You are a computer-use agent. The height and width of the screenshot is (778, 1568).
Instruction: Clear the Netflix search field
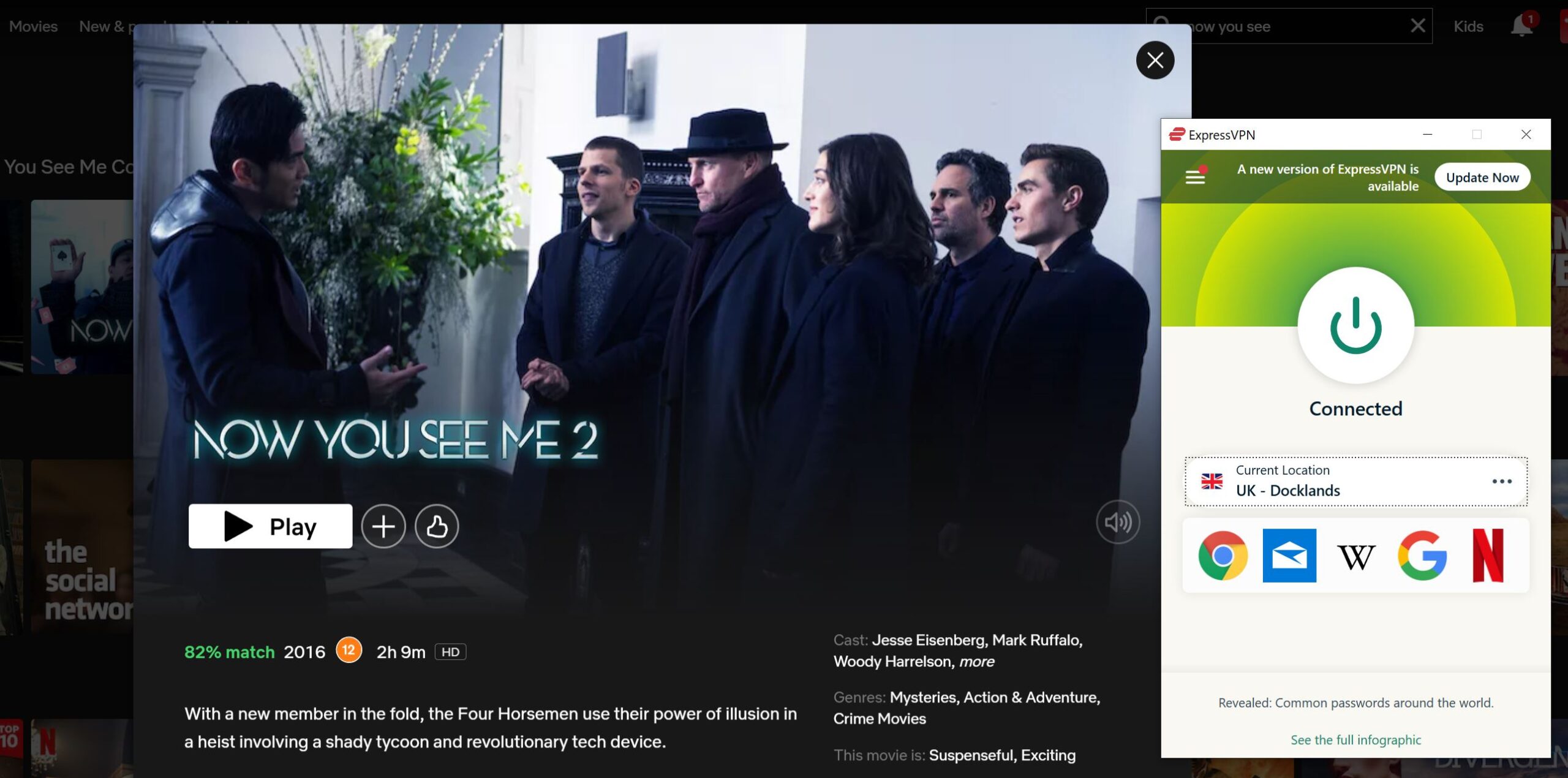1417,26
